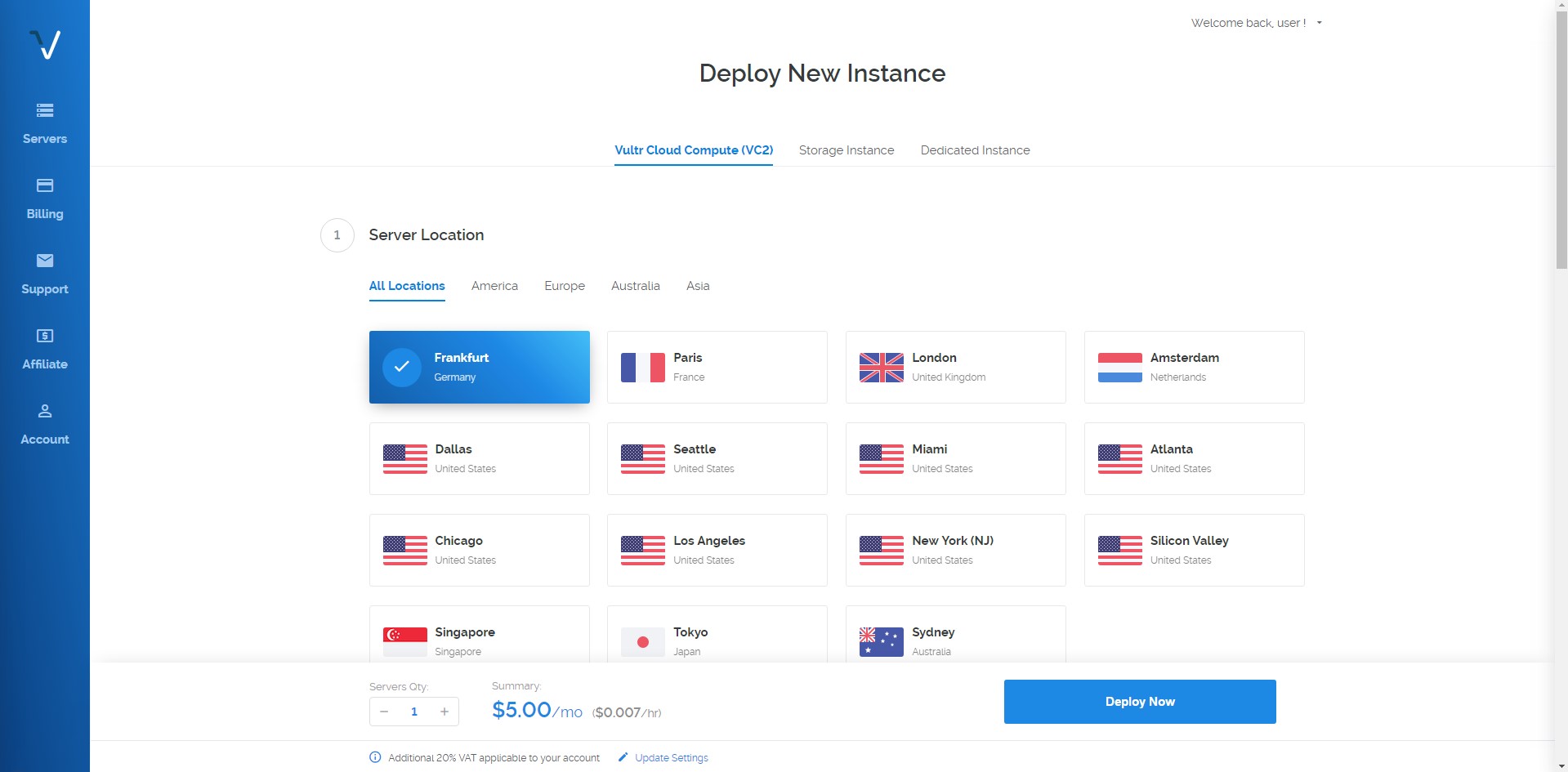Click the US flag beside Miami
This screenshot has width=1568, height=772.
coord(882,459)
